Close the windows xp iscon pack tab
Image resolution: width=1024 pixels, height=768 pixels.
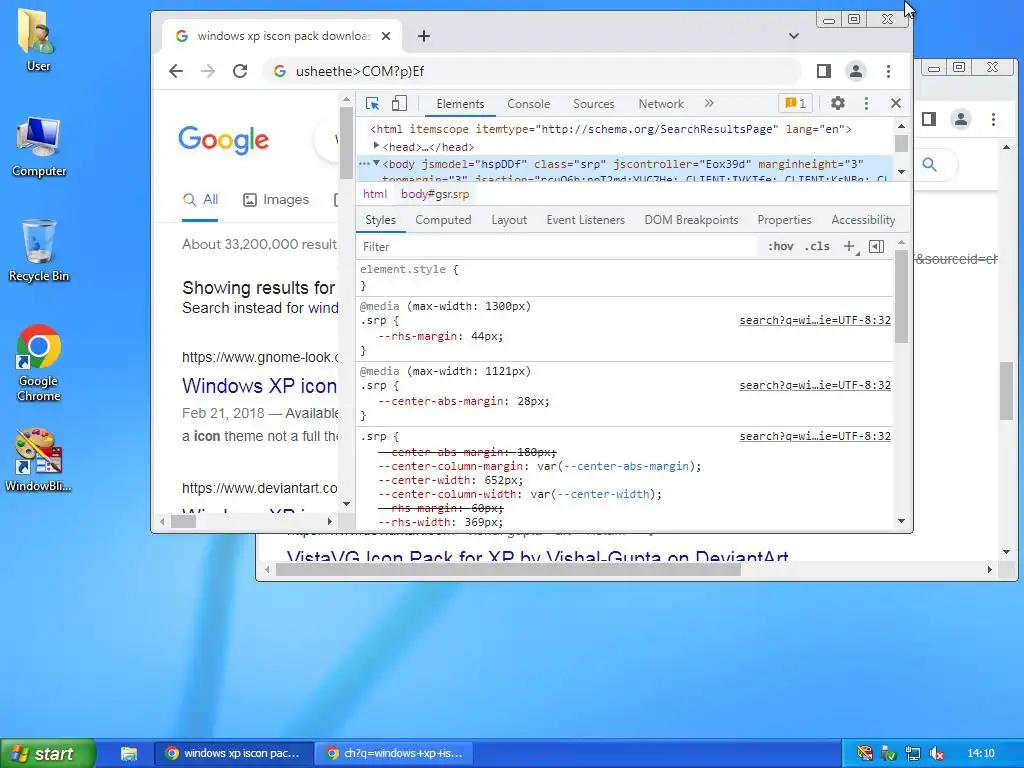(386, 36)
